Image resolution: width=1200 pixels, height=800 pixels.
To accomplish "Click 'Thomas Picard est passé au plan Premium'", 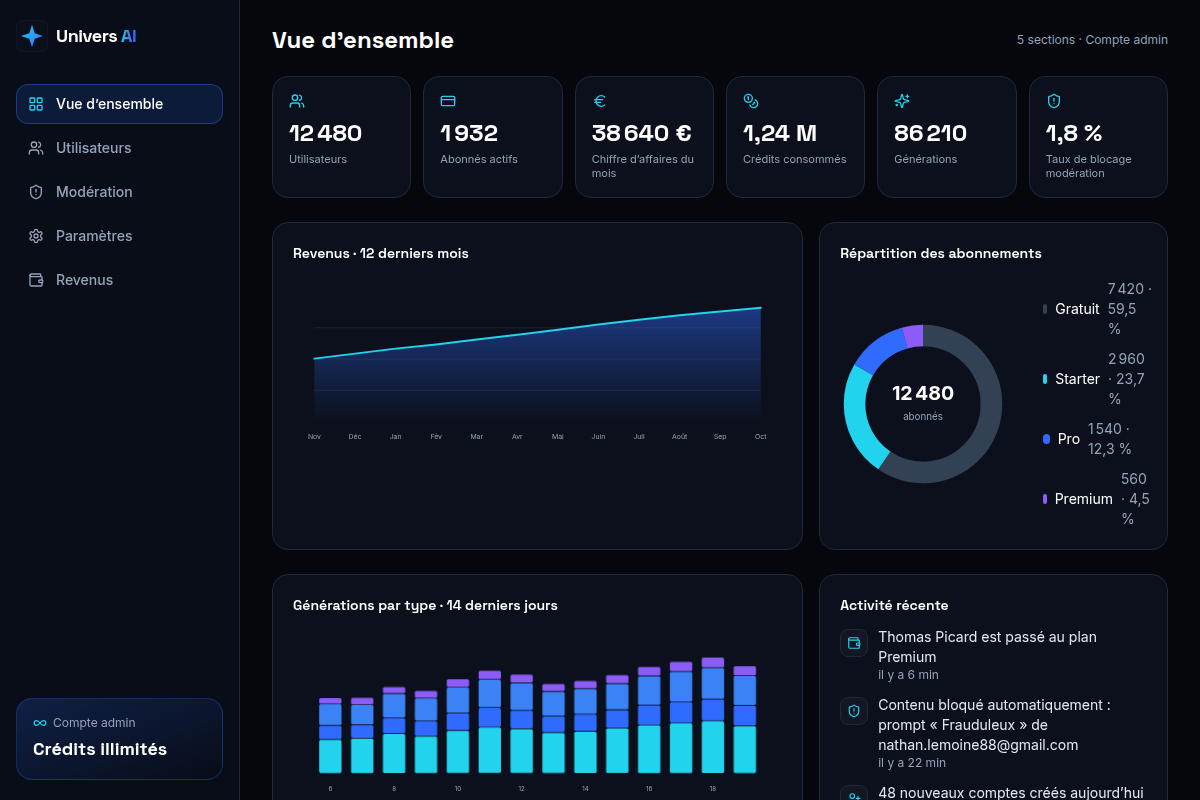I will [x=987, y=647].
